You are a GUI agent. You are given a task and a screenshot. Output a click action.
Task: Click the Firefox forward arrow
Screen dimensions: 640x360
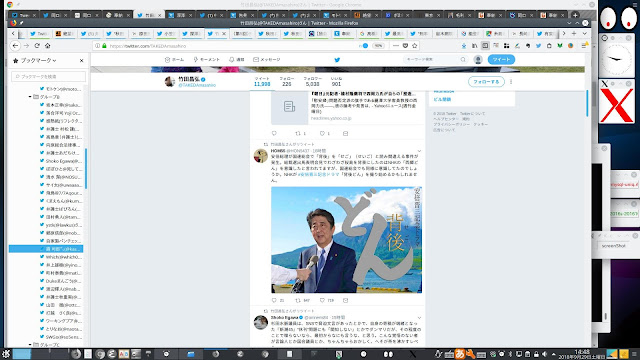coord(27,46)
